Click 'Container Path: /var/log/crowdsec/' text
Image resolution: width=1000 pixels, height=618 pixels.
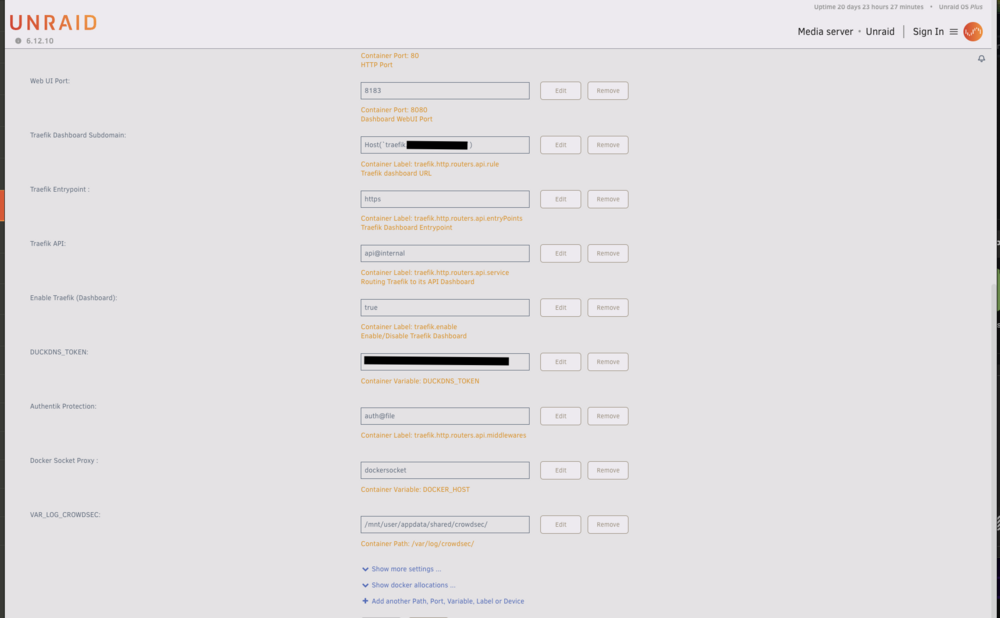tap(418, 543)
